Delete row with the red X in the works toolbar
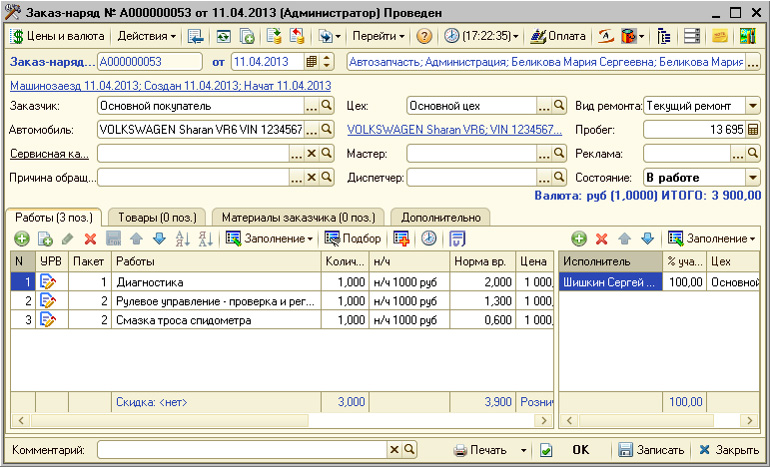This screenshot has height=467, width=770. point(90,239)
